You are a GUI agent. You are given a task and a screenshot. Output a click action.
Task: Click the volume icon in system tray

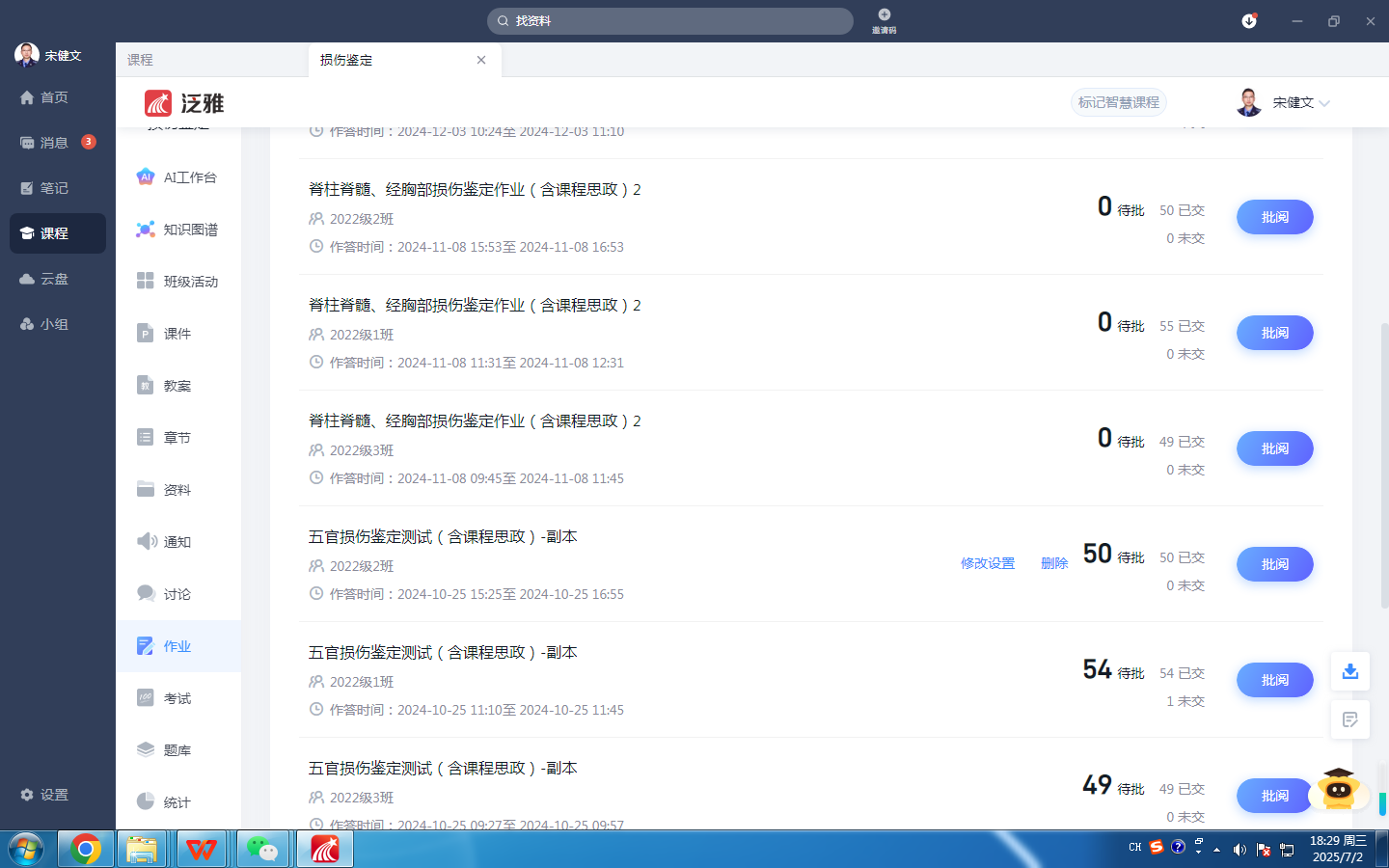(x=1239, y=850)
